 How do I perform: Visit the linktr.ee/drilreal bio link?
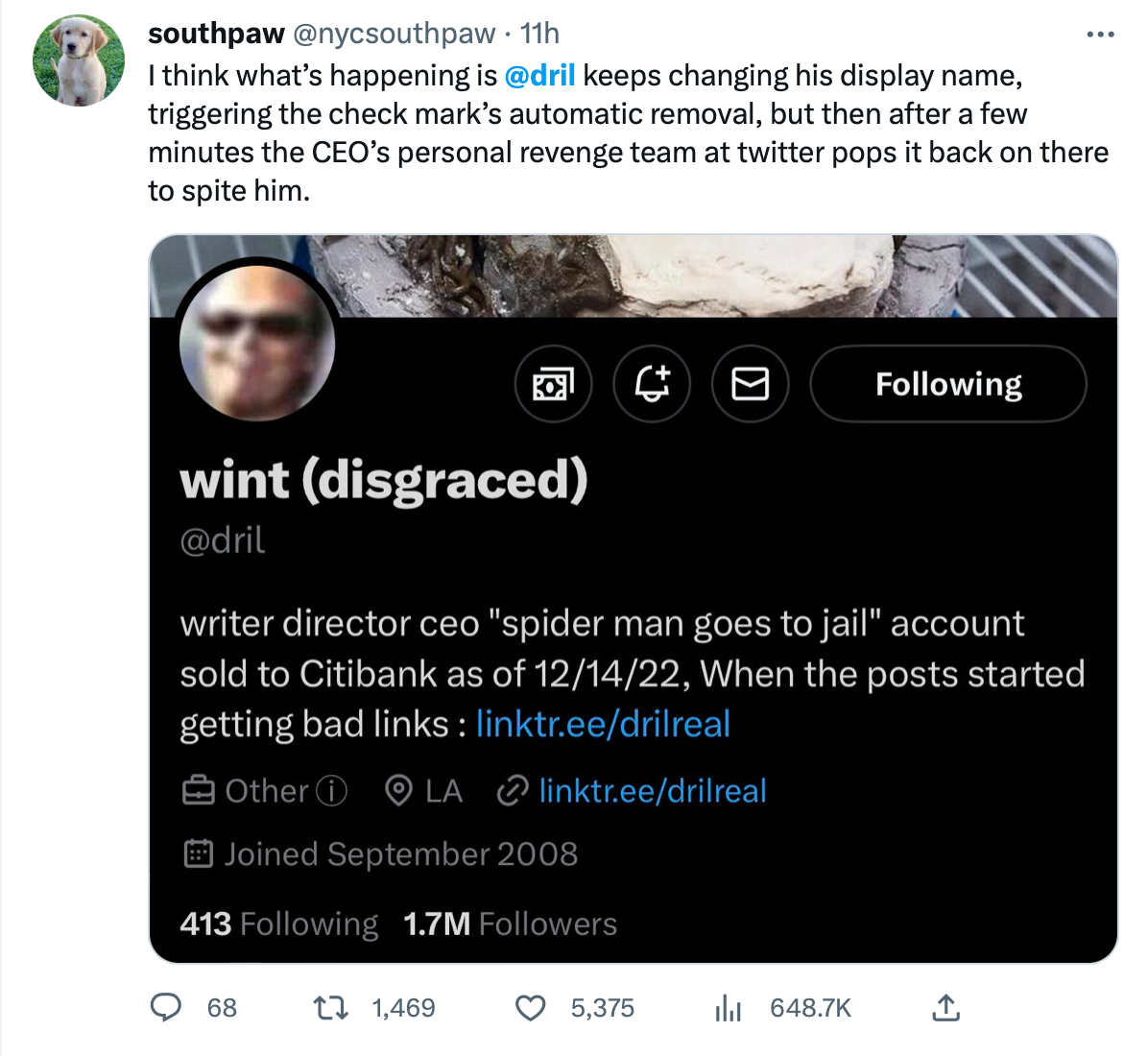point(603,724)
